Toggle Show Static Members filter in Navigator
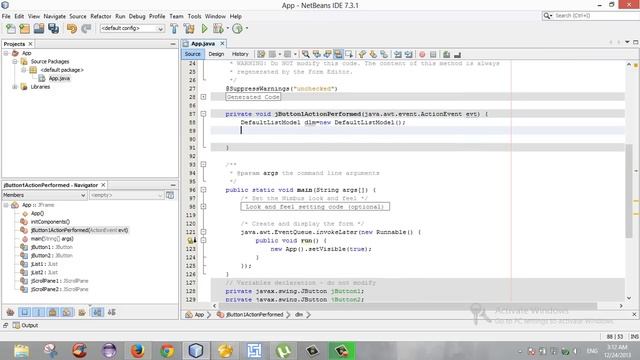 coord(39,313)
